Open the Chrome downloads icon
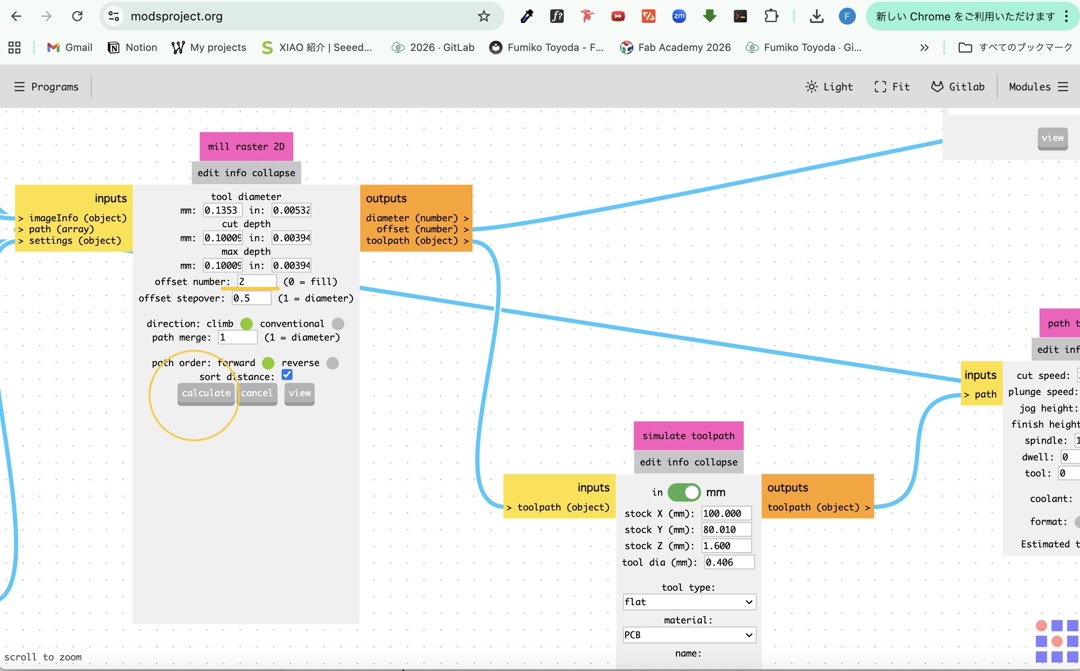Image resolution: width=1080 pixels, height=671 pixels. (816, 16)
